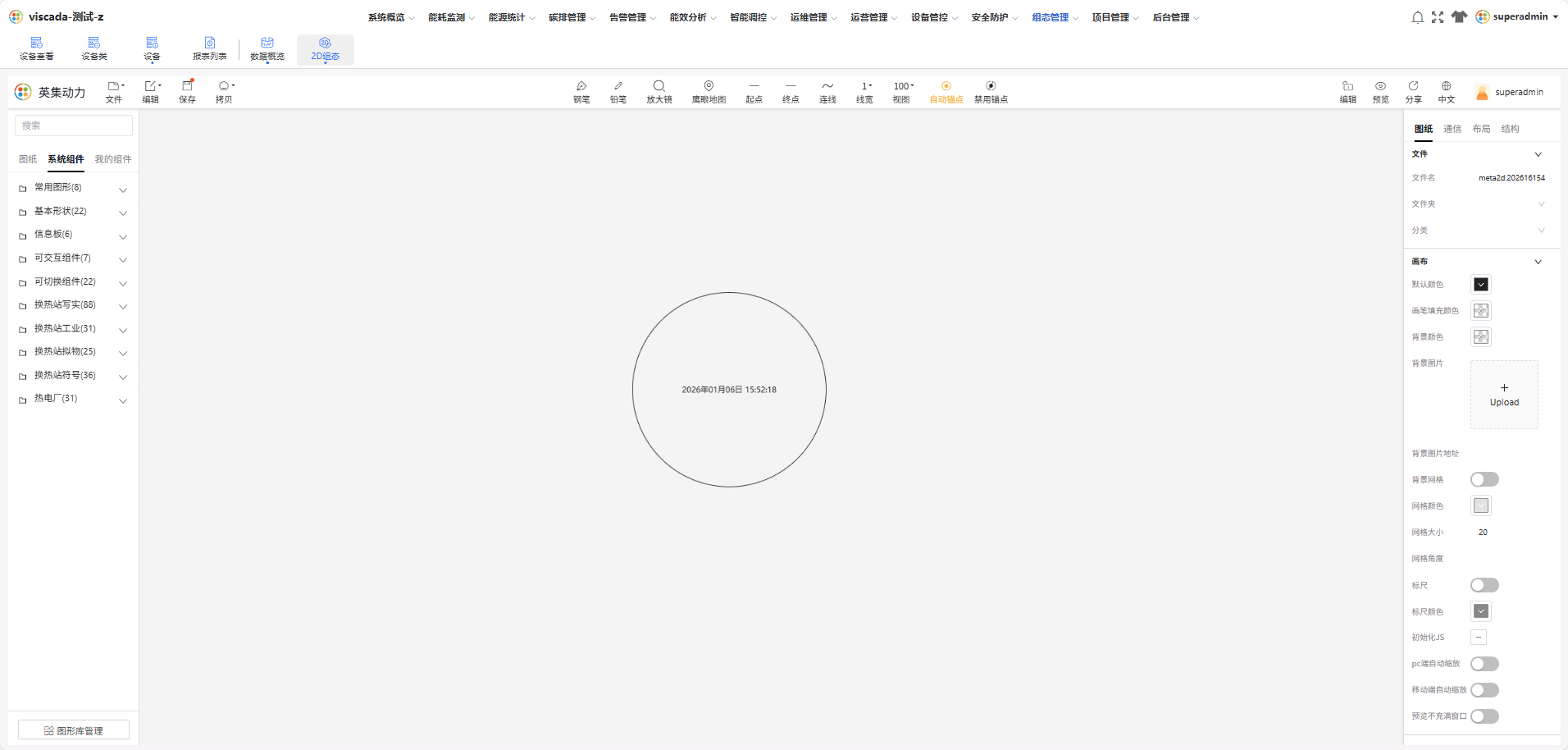Image resolution: width=1568 pixels, height=750 pixels.
Task: Toggle fullscreen mode icon
Action: (1438, 17)
